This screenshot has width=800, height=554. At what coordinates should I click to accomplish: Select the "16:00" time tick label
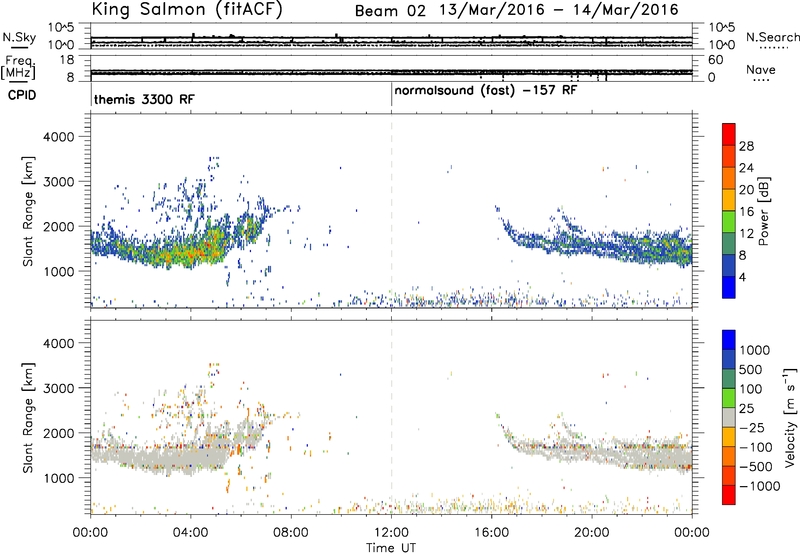491,533
